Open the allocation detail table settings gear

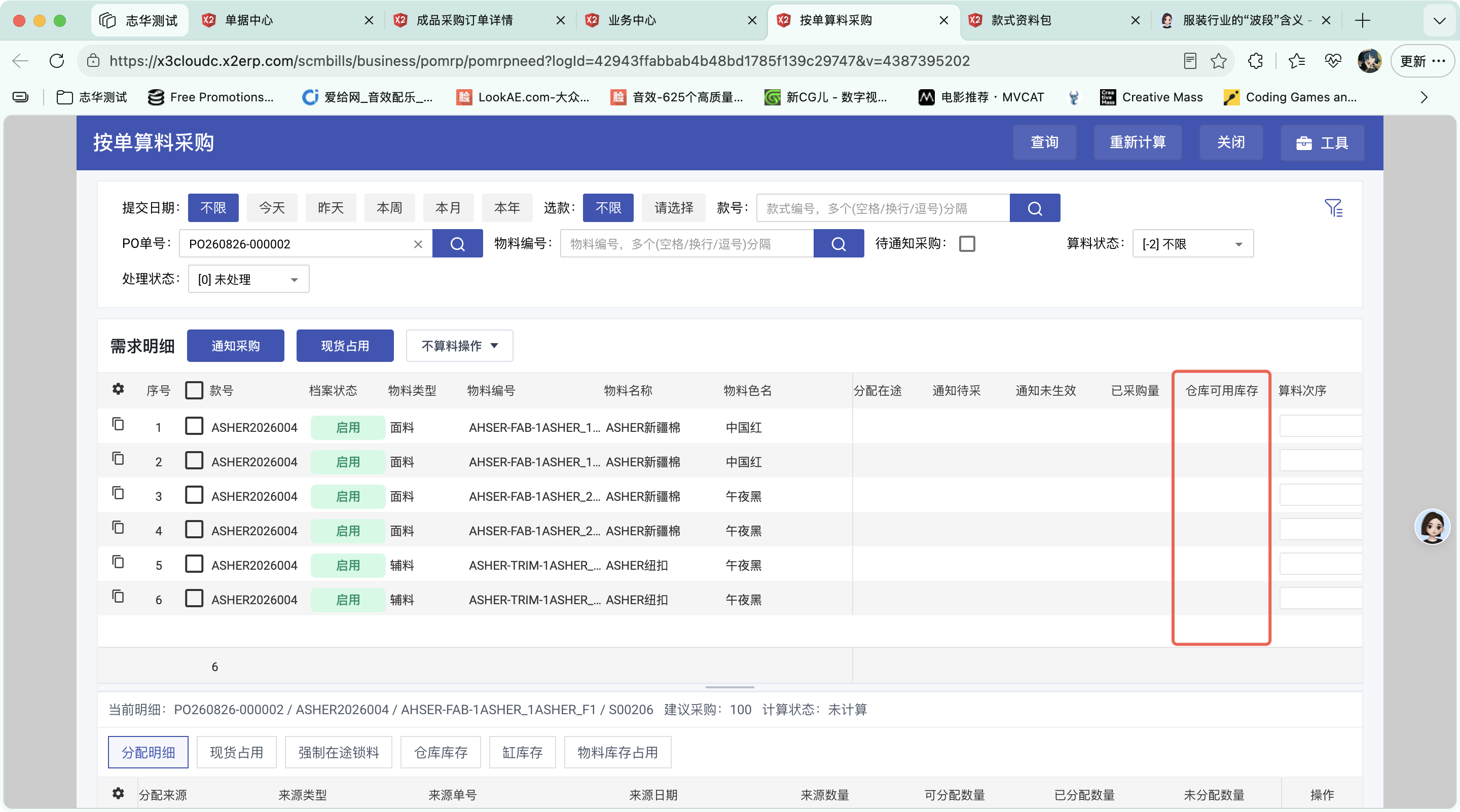pos(118,793)
